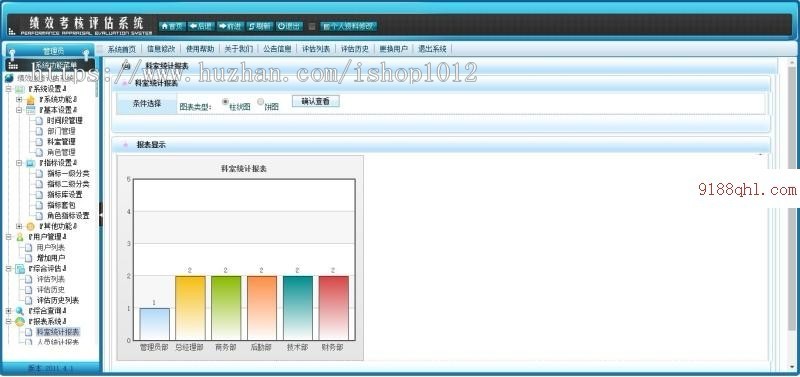Click the 综合评估 icon in tree

tap(20, 268)
